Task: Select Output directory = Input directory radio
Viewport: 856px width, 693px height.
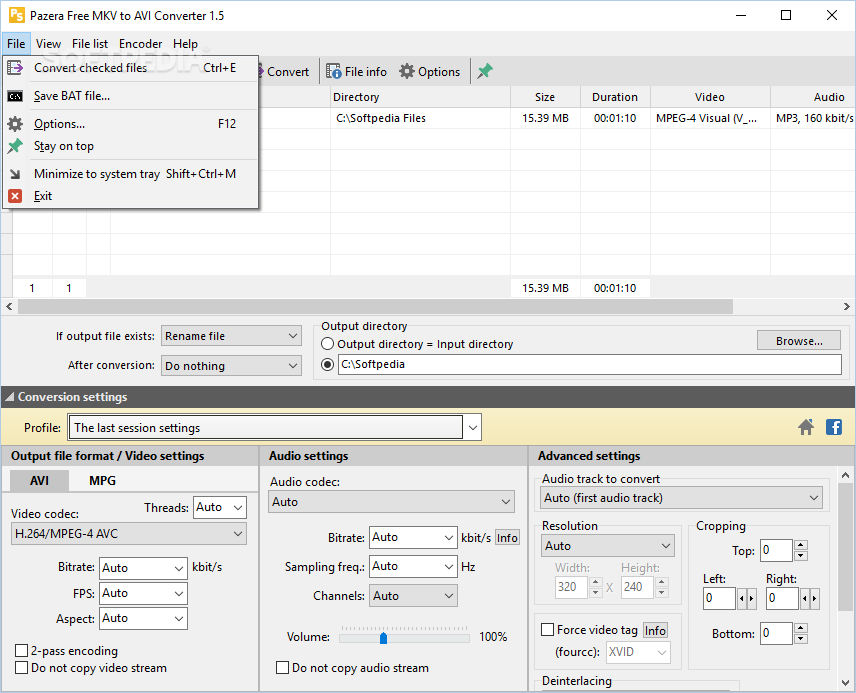Action: tap(328, 344)
